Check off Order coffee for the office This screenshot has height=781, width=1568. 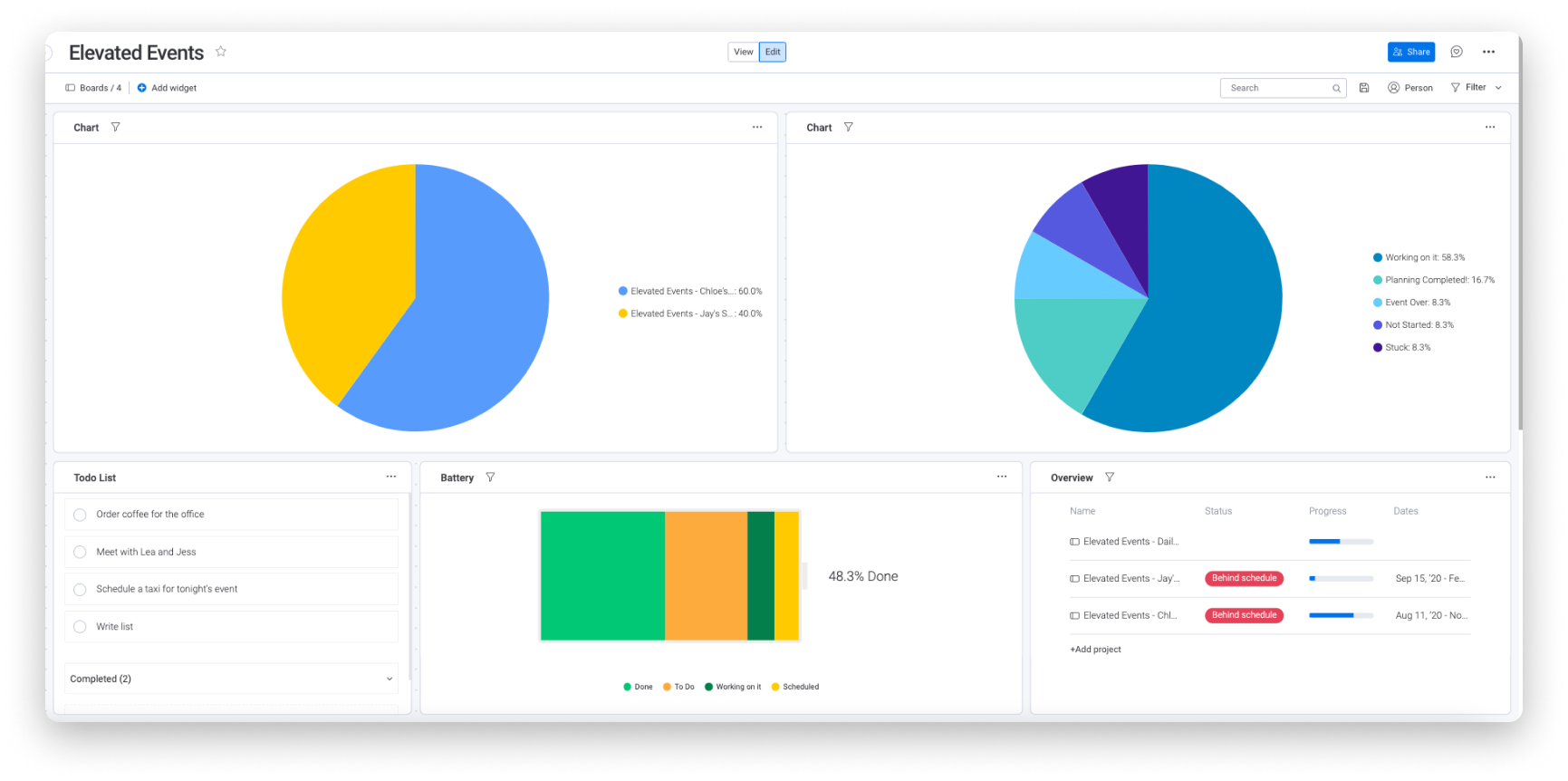(x=80, y=515)
